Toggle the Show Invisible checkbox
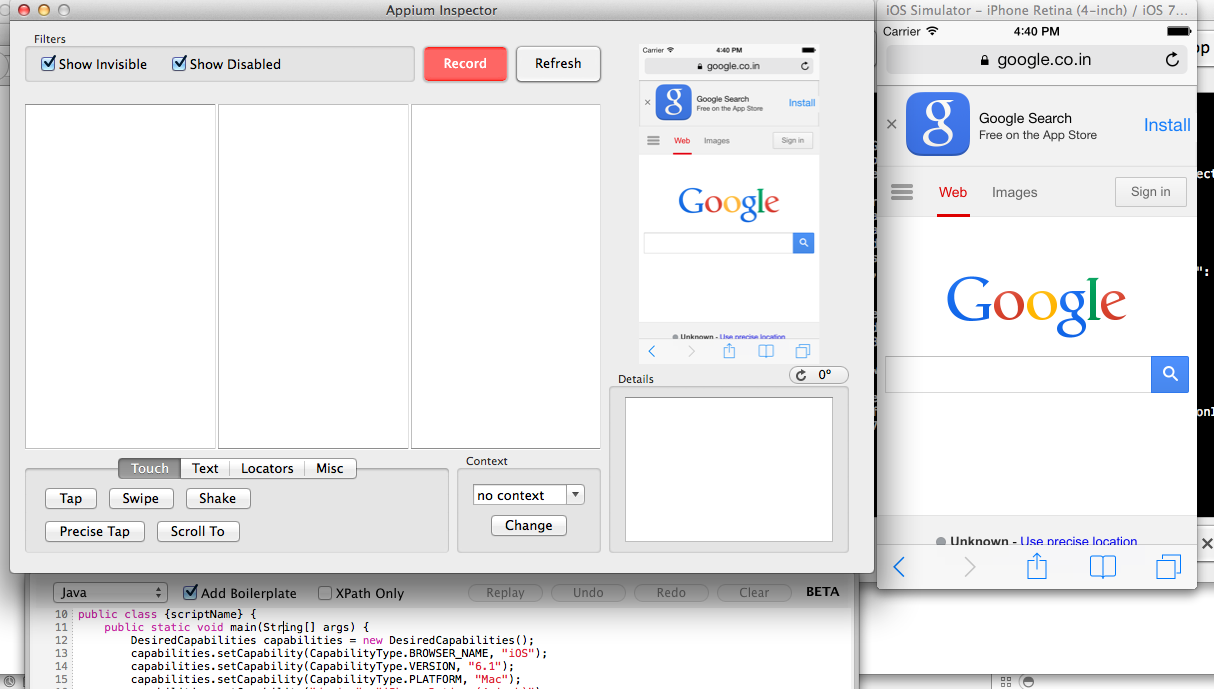Viewport: 1214px width, 689px height. 49,64
